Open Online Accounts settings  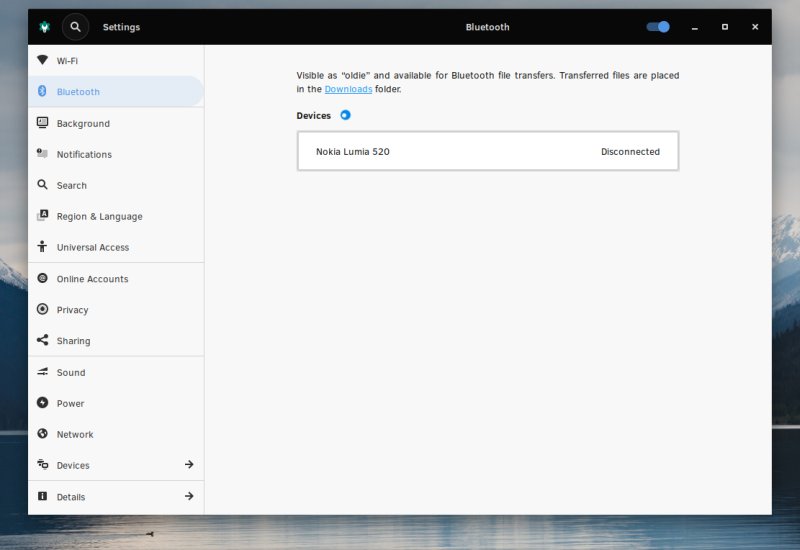pos(116,279)
